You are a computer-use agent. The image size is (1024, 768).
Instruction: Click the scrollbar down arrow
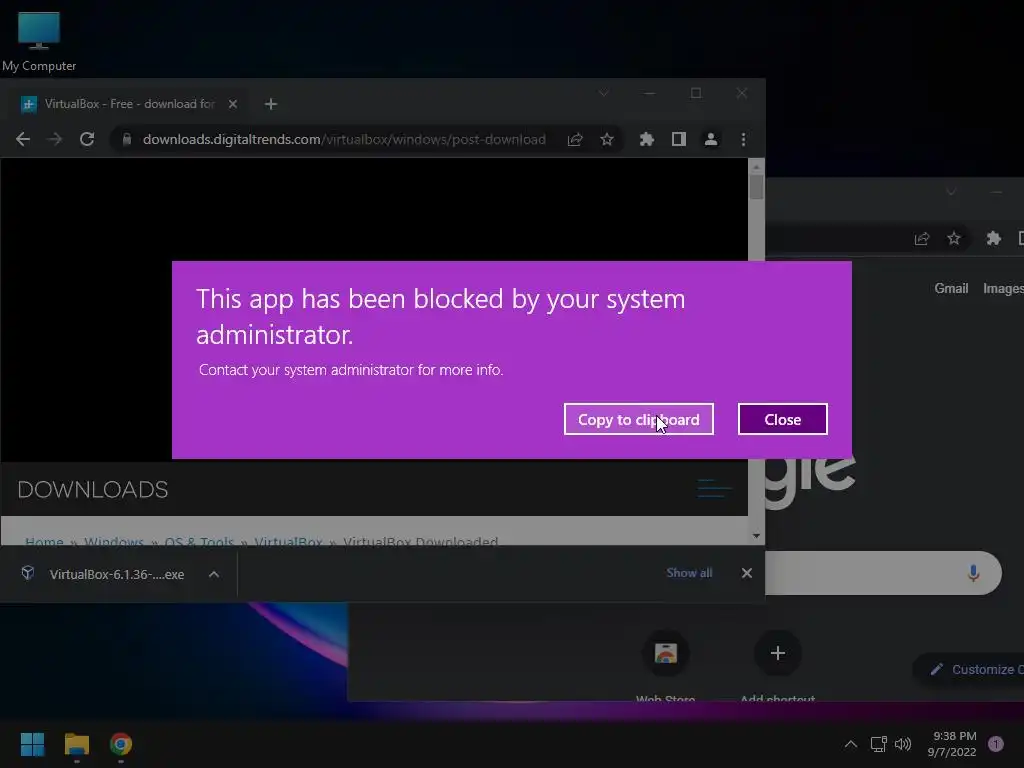[756, 536]
